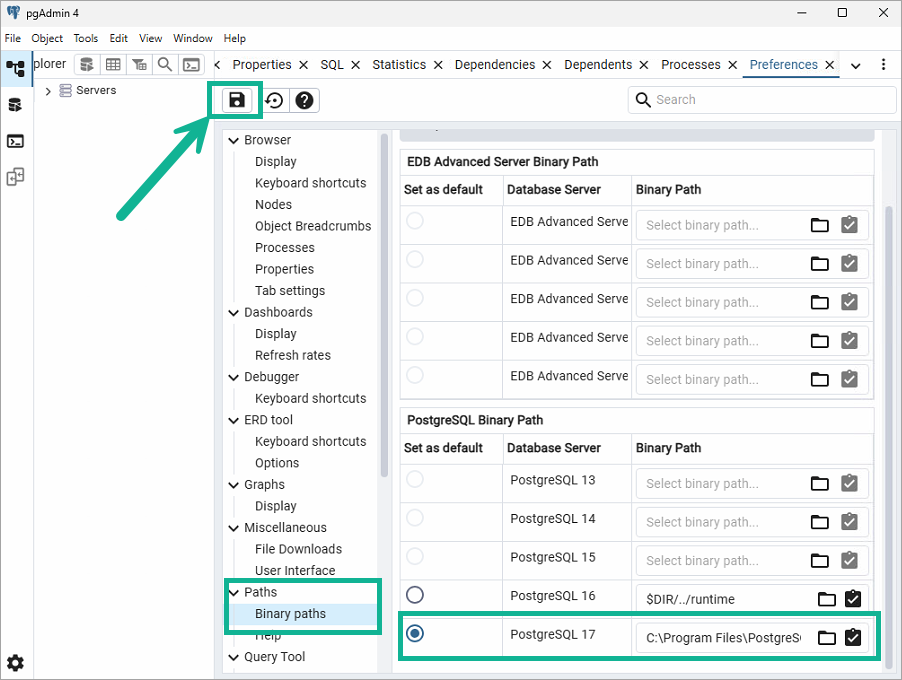Click the preferences Search field

click(x=762, y=100)
